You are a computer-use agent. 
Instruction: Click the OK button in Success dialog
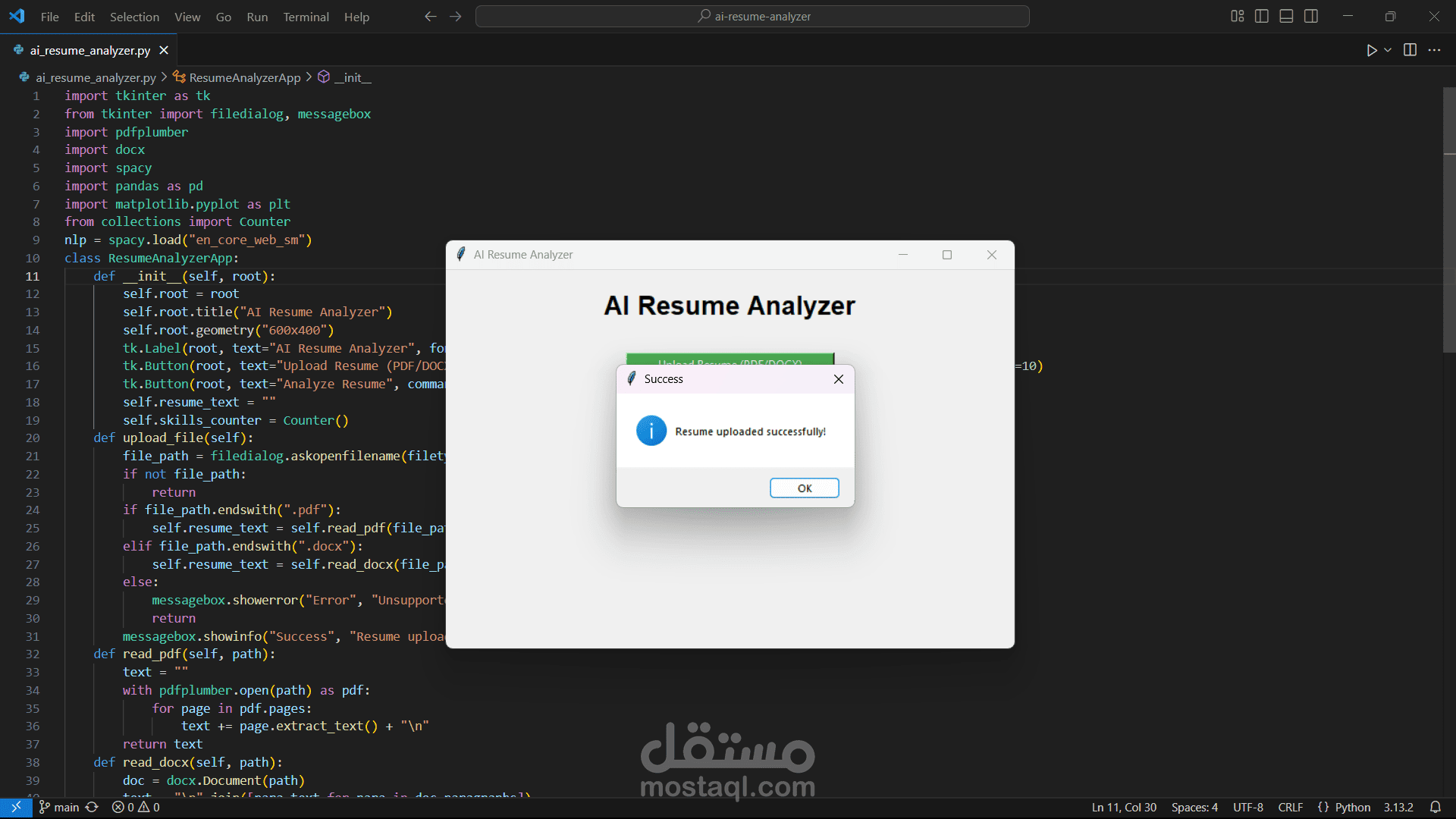coord(805,488)
